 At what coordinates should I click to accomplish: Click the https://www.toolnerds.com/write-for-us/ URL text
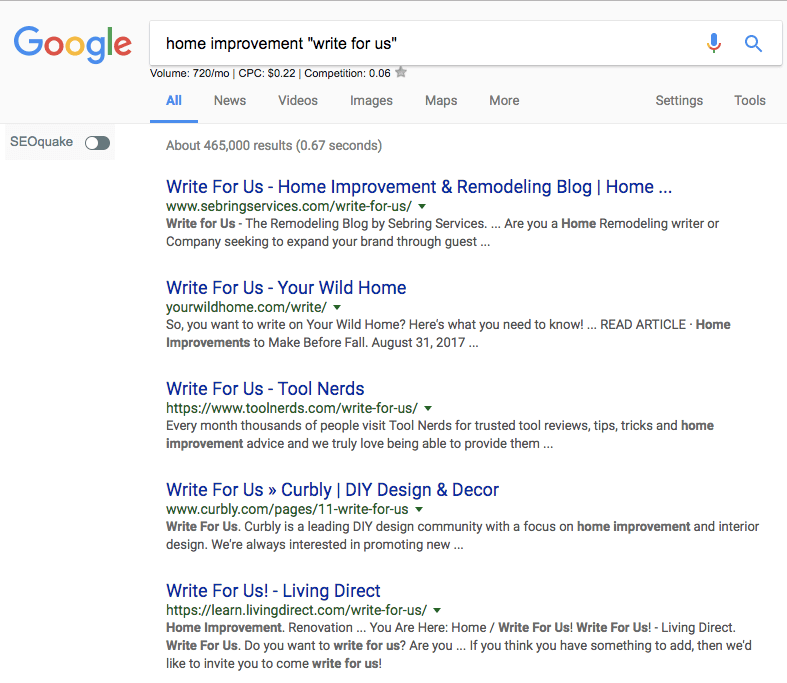pyautogui.click(x=292, y=408)
